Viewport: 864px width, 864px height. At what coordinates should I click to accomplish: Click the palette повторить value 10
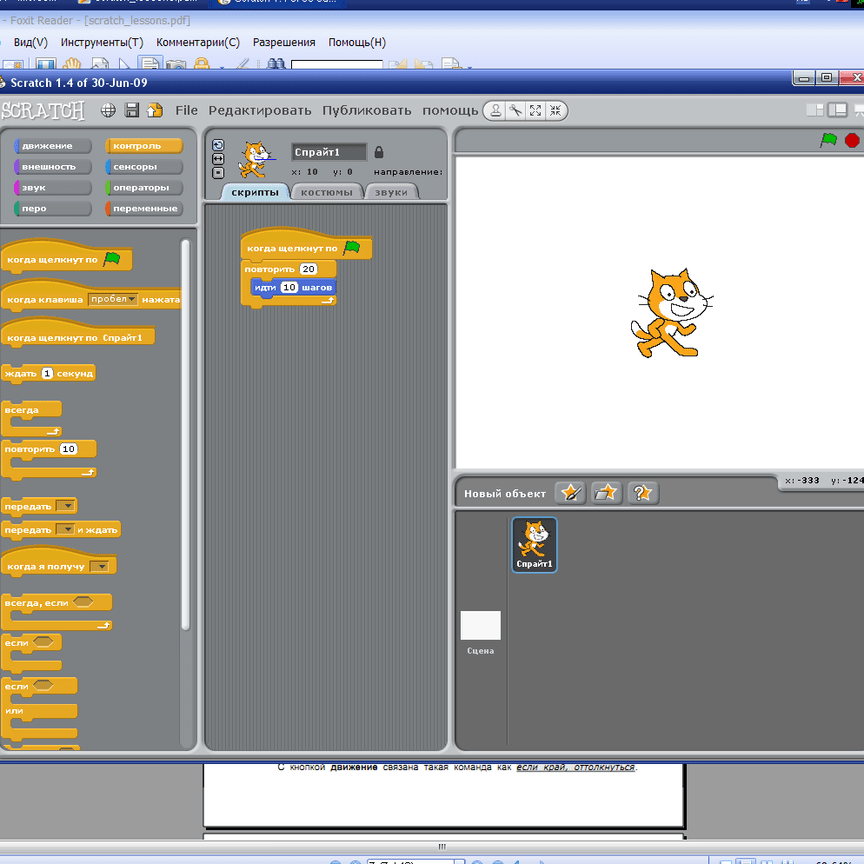[68, 449]
